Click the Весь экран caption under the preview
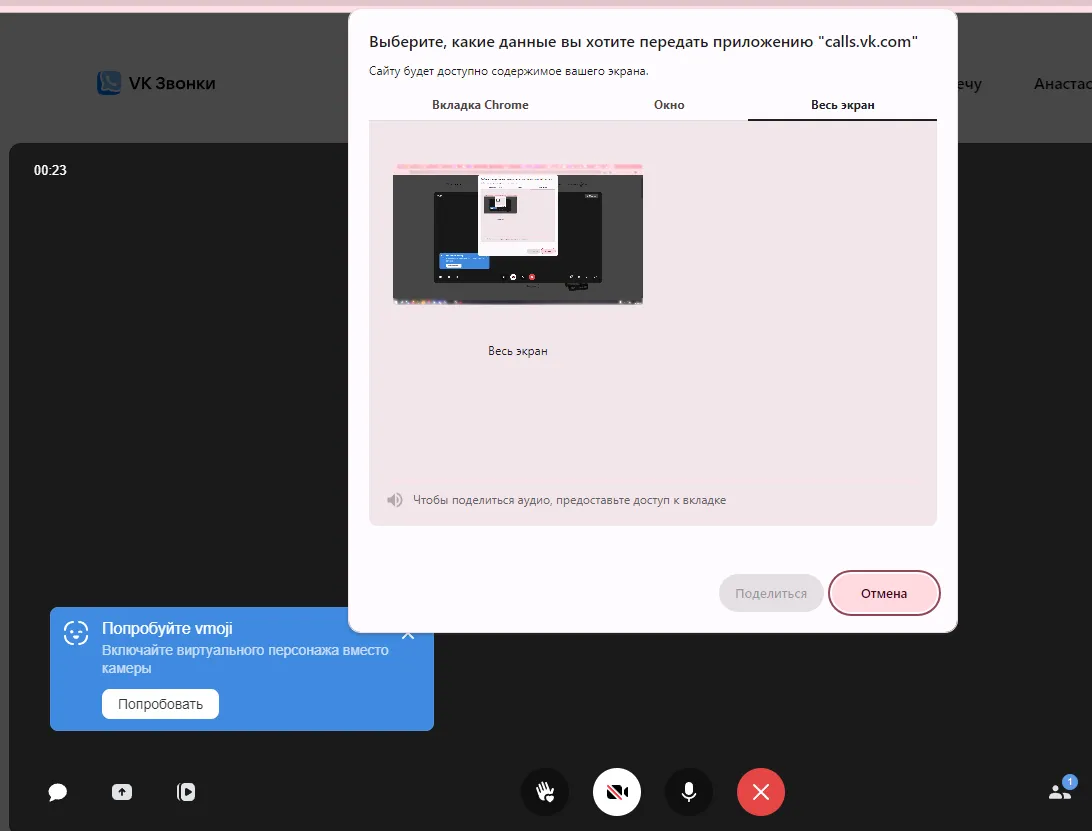The width and height of the screenshot is (1092, 831). click(x=517, y=351)
